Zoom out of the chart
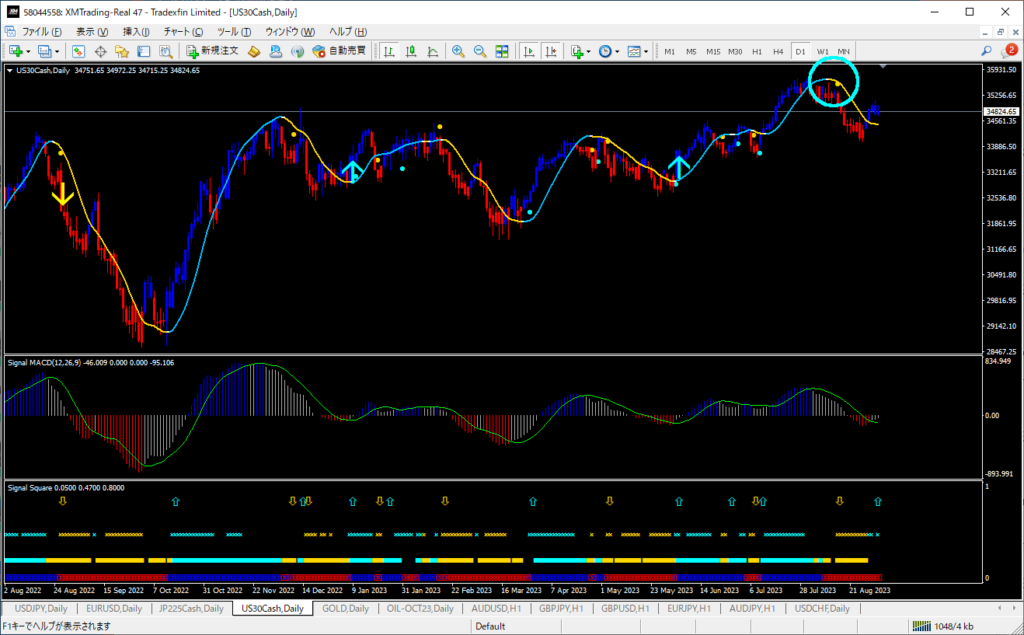 pyautogui.click(x=480, y=52)
